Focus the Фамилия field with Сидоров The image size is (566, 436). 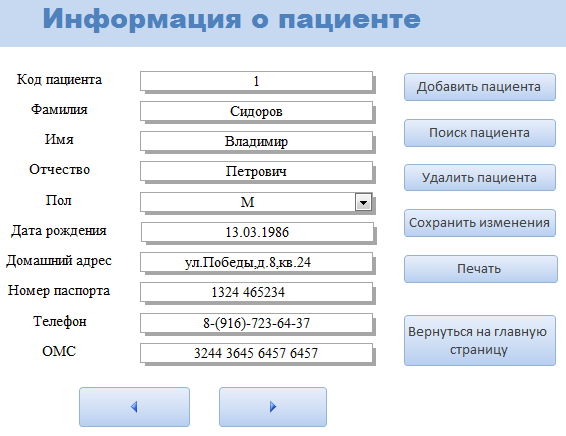[x=256, y=111]
